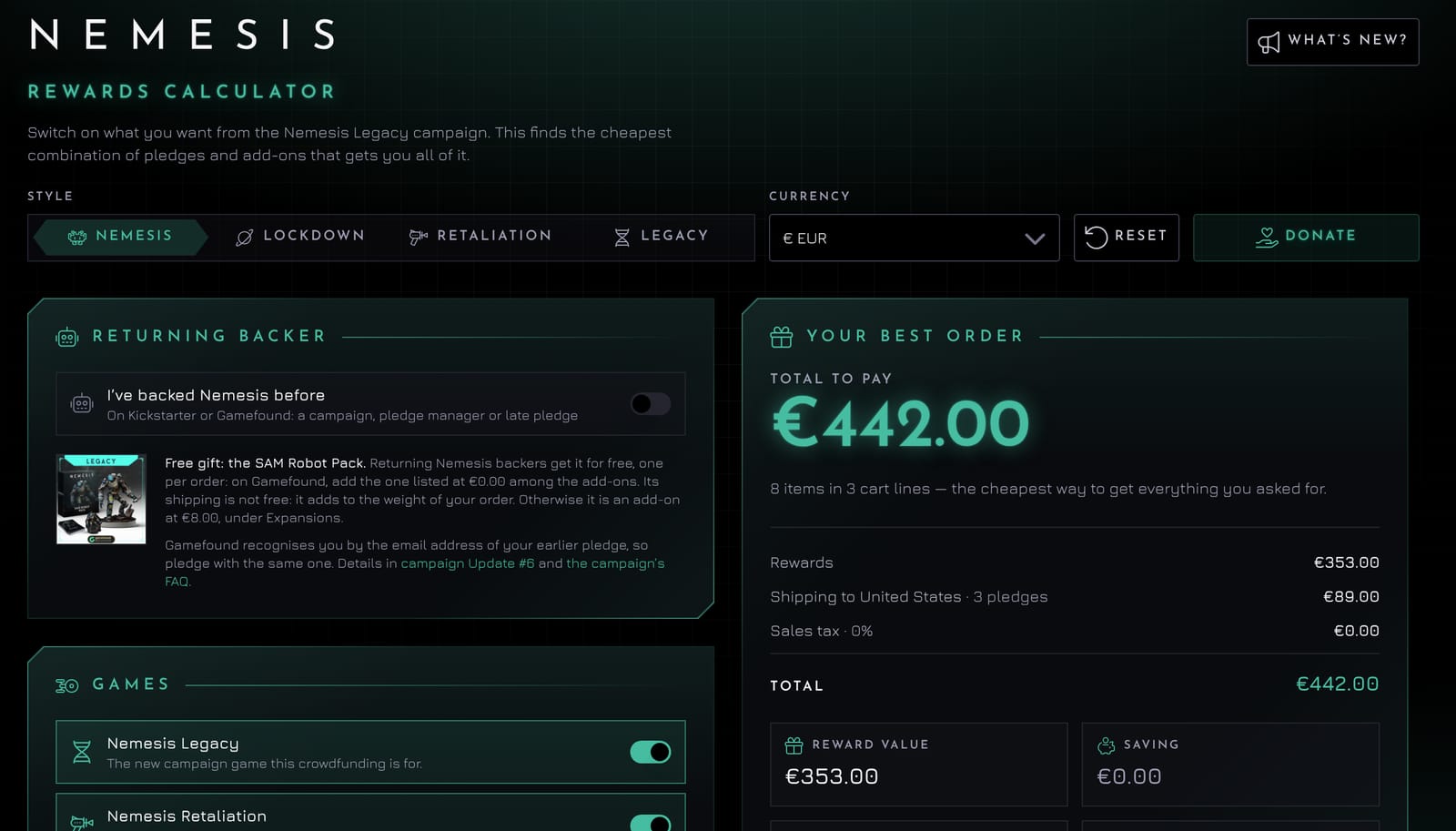Image resolution: width=1456 pixels, height=831 pixels.
Task: Select the Nemesis style tab
Action: click(120, 237)
